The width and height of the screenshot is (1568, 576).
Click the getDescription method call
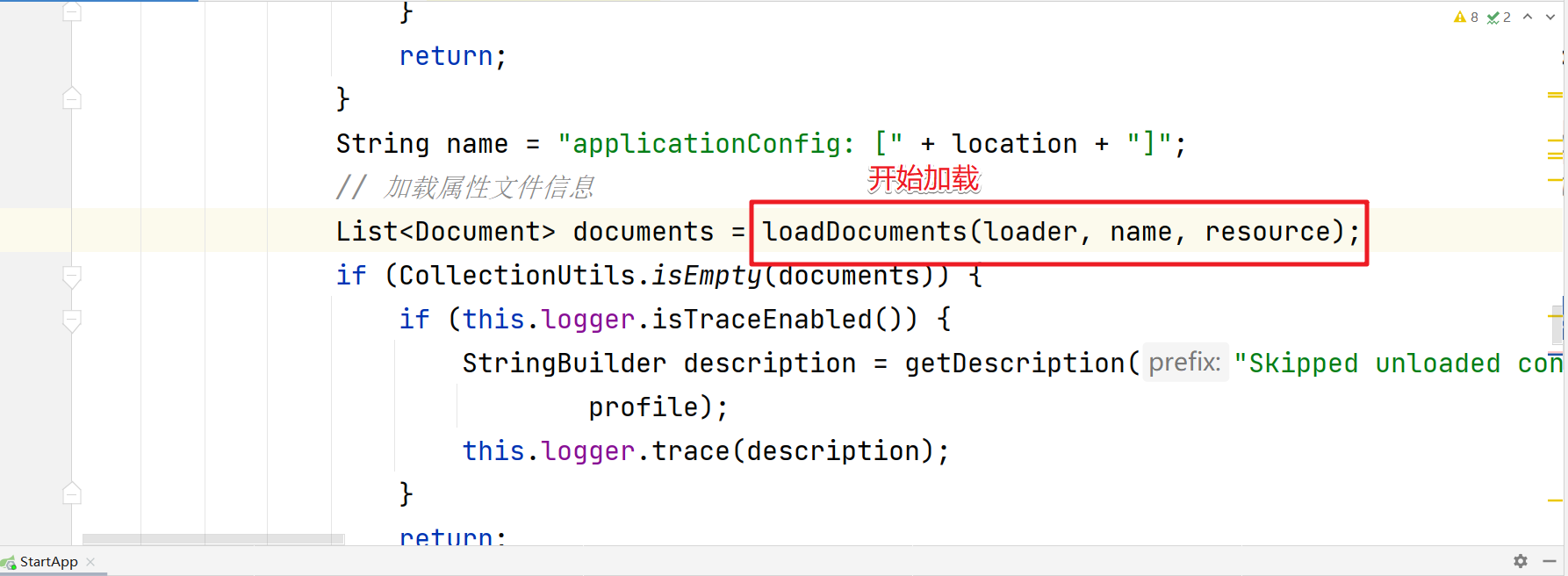click(1015, 364)
